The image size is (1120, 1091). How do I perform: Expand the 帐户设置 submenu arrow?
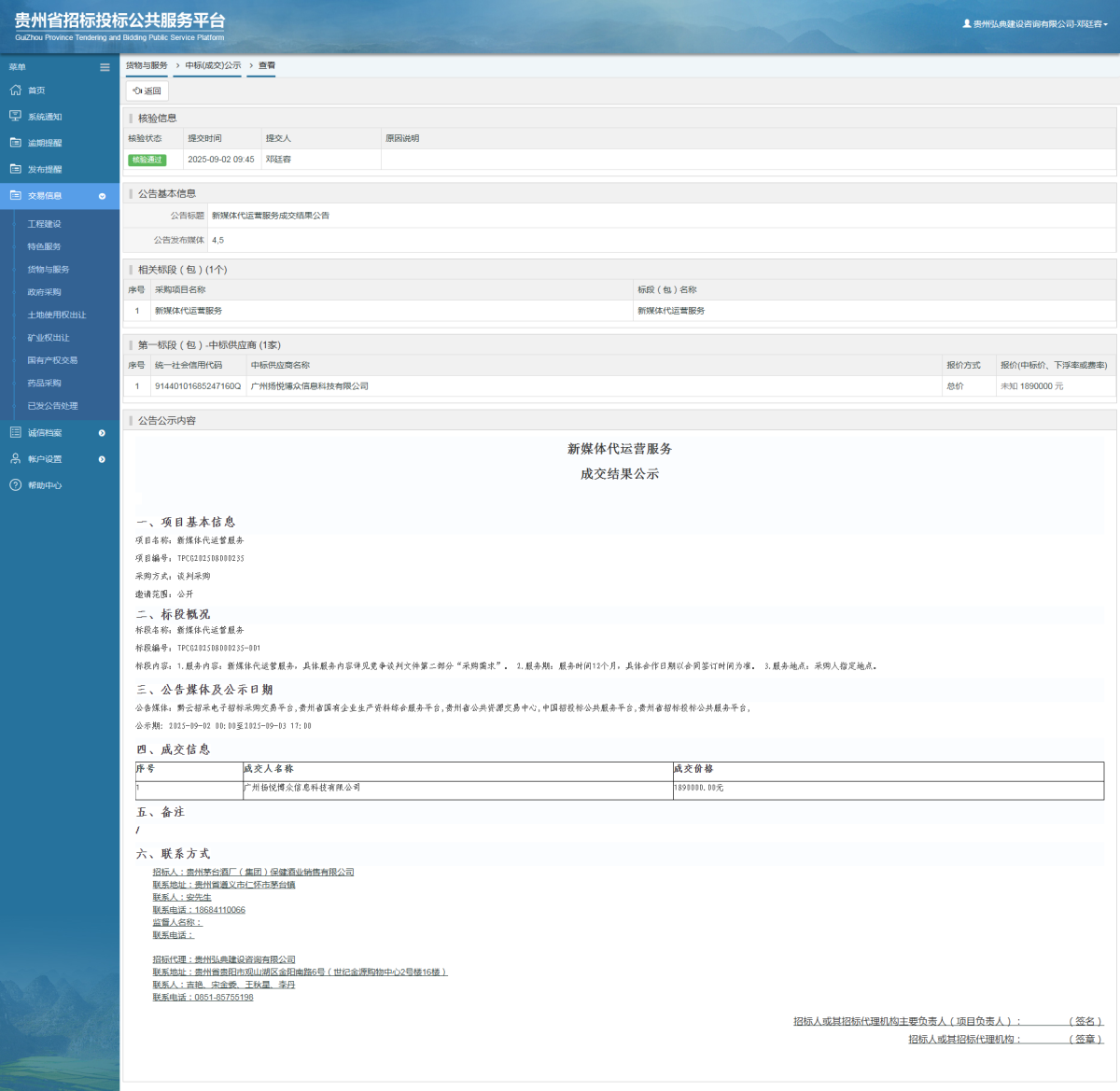102,459
